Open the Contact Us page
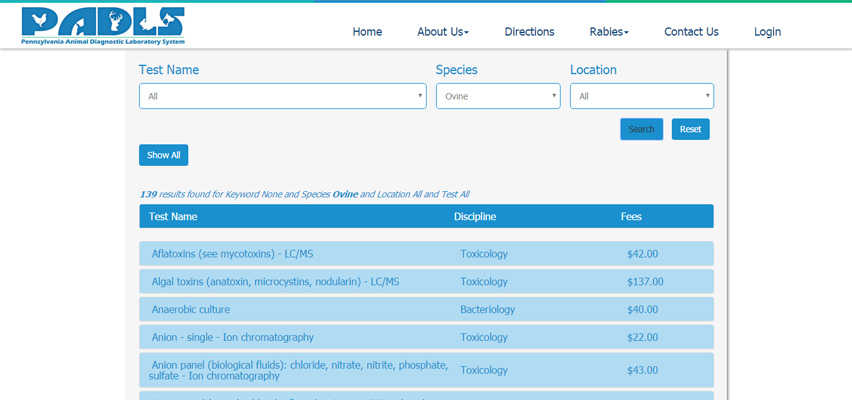Viewport: 852px width, 400px height. (691, 32)
